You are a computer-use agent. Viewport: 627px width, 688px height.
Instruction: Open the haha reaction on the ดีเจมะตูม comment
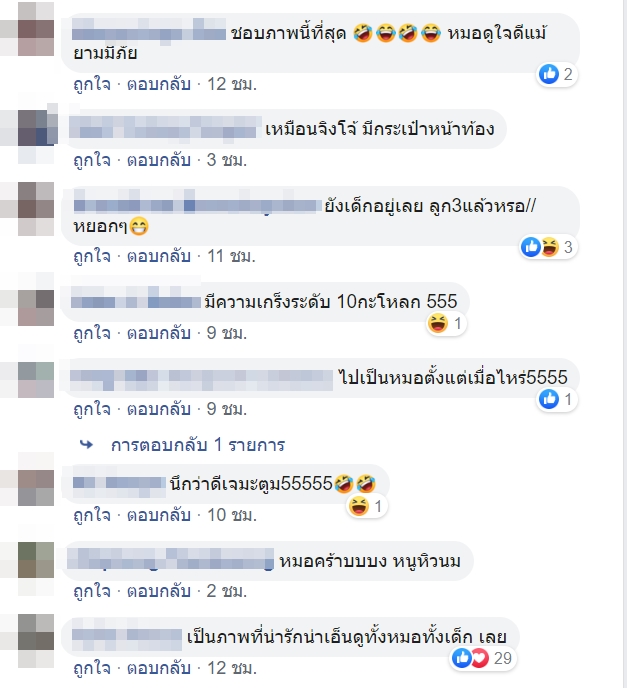point(367,506)
